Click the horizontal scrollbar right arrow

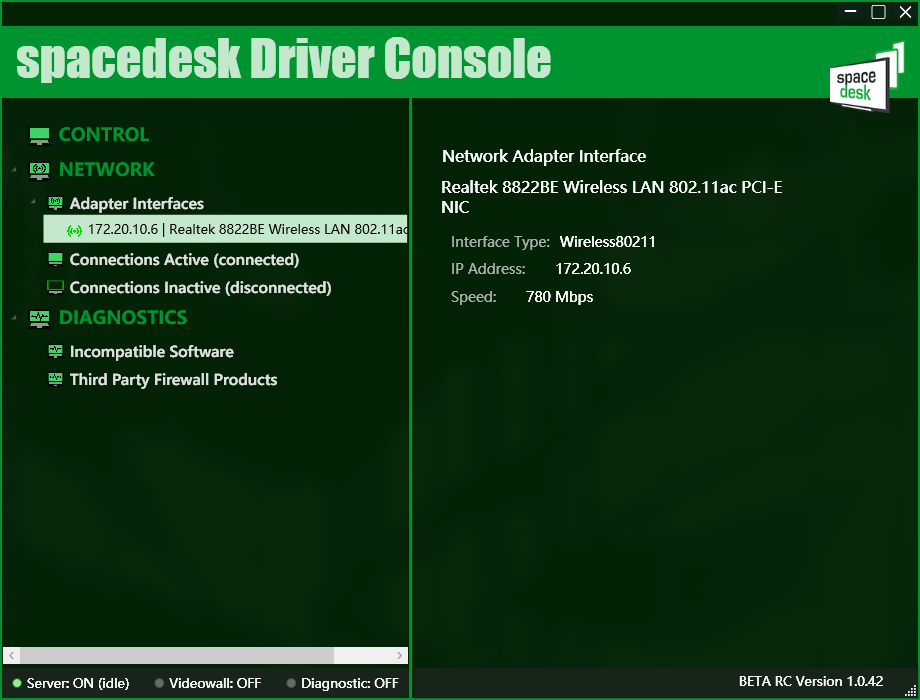pyautogui.click(x=401, y=655)
